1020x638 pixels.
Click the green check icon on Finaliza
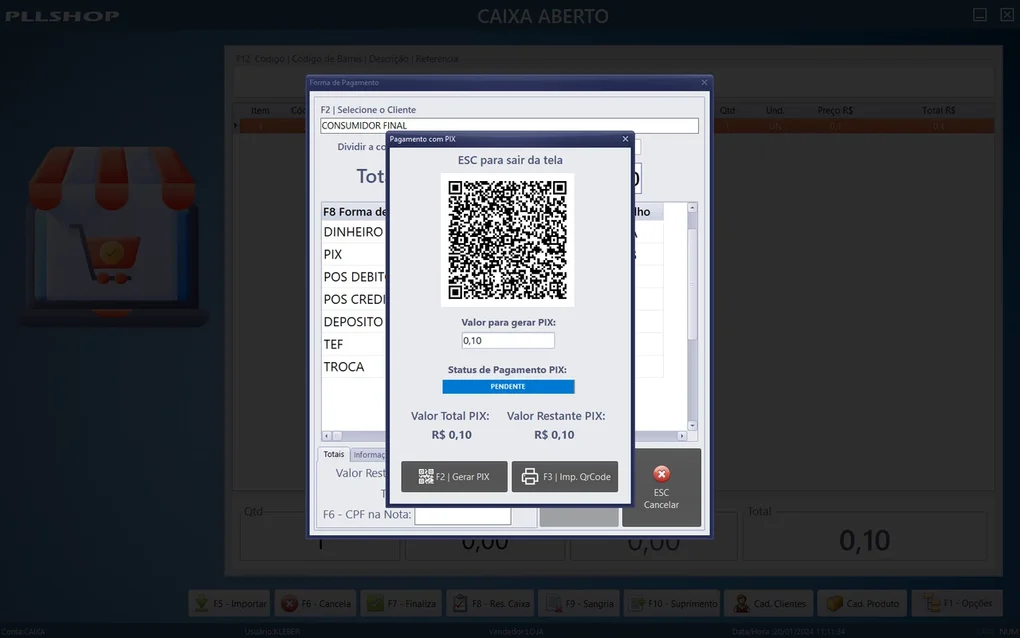point(375,604)
